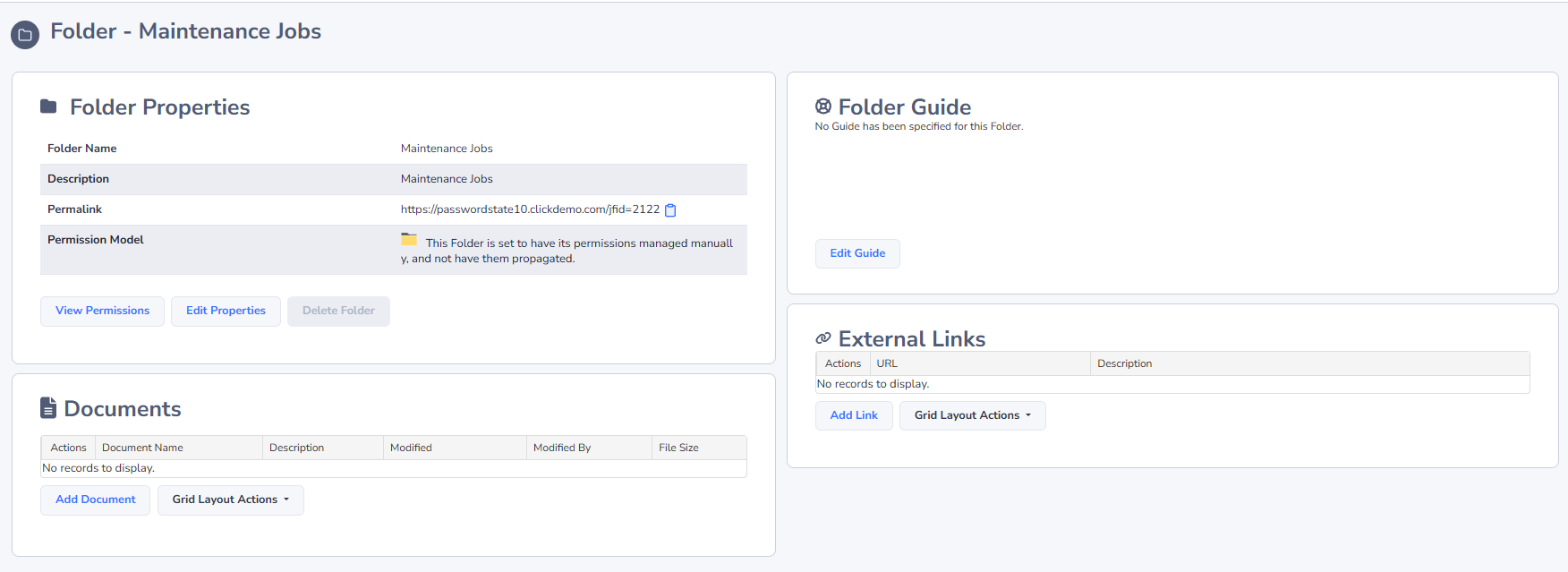Screen dimensions: 1568x572
Task: Expand Grid Layout Actions under Documents
Action: [x=231, y=499]
